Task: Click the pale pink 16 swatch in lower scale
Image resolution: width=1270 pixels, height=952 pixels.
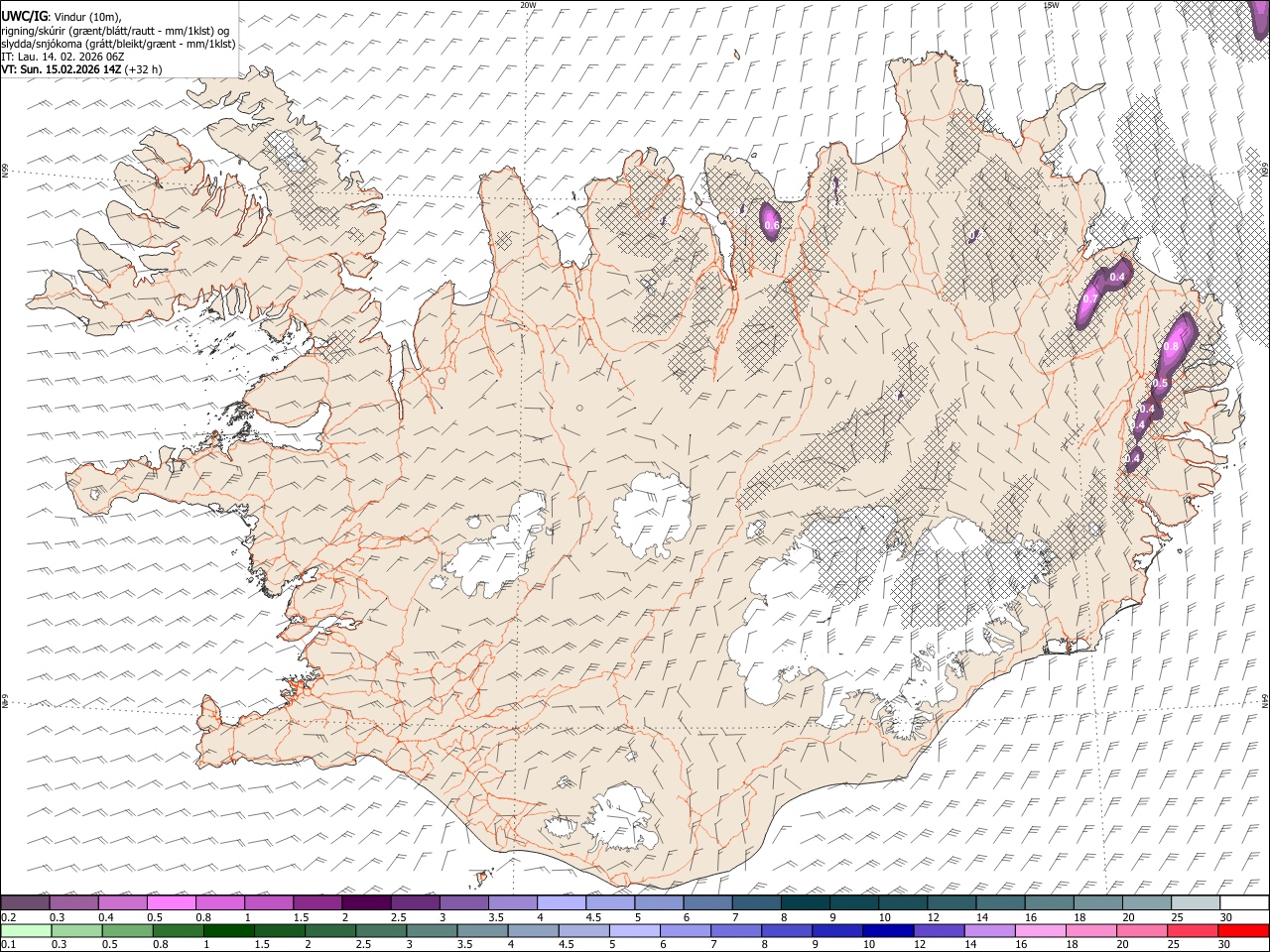Action: click(1039, 930)
